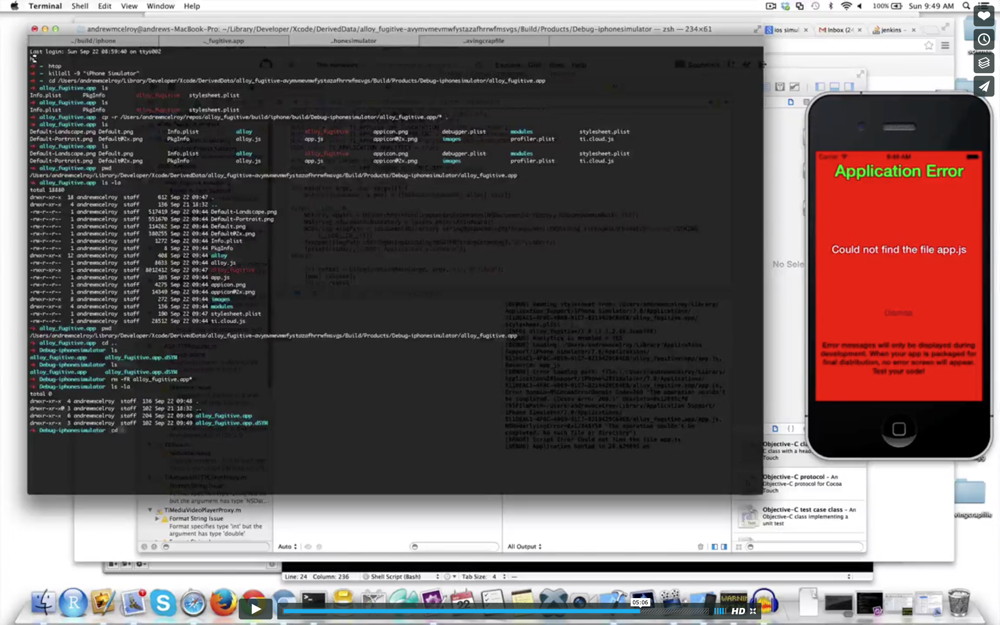
Task: Switch to the .._fugitive.app terminal tab
Action: (x=224, y=40)
